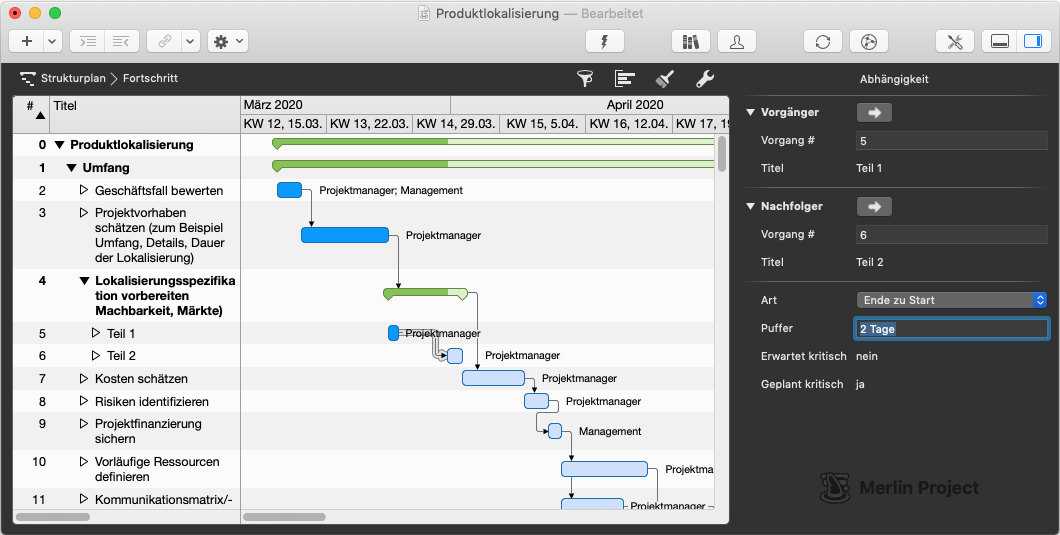Click the arrow button next to Vorgänger
This screenshot has width=1060, height=535.
(x=874, y=113)
